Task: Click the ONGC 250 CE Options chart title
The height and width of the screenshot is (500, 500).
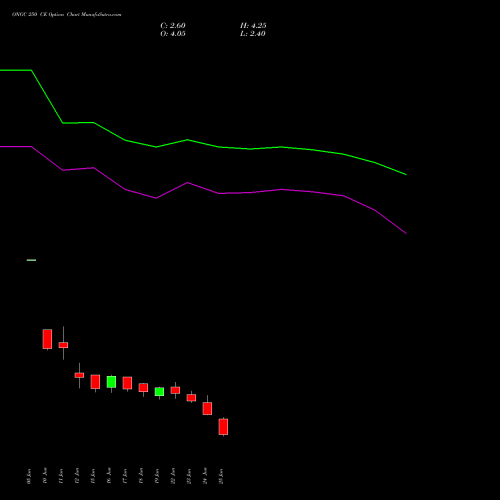Action: pyautogui.click(x=67, y=15)
